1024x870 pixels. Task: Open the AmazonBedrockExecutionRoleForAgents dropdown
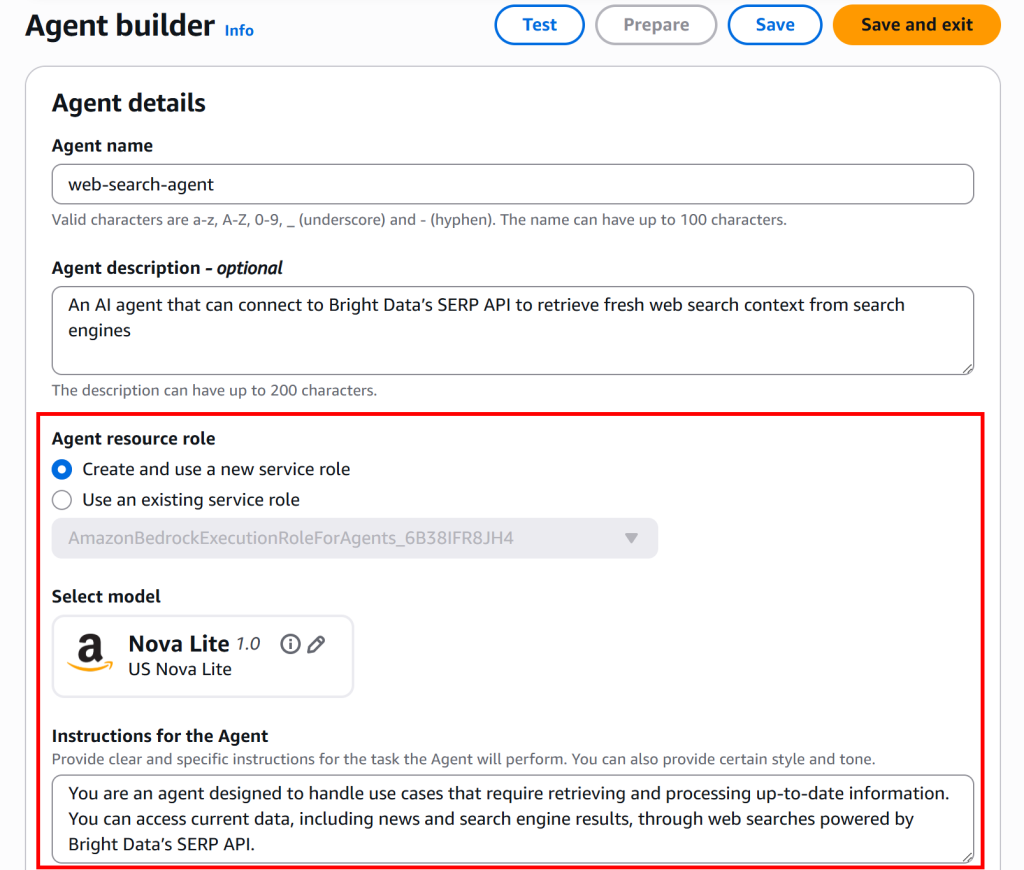[x=355, y=538]
